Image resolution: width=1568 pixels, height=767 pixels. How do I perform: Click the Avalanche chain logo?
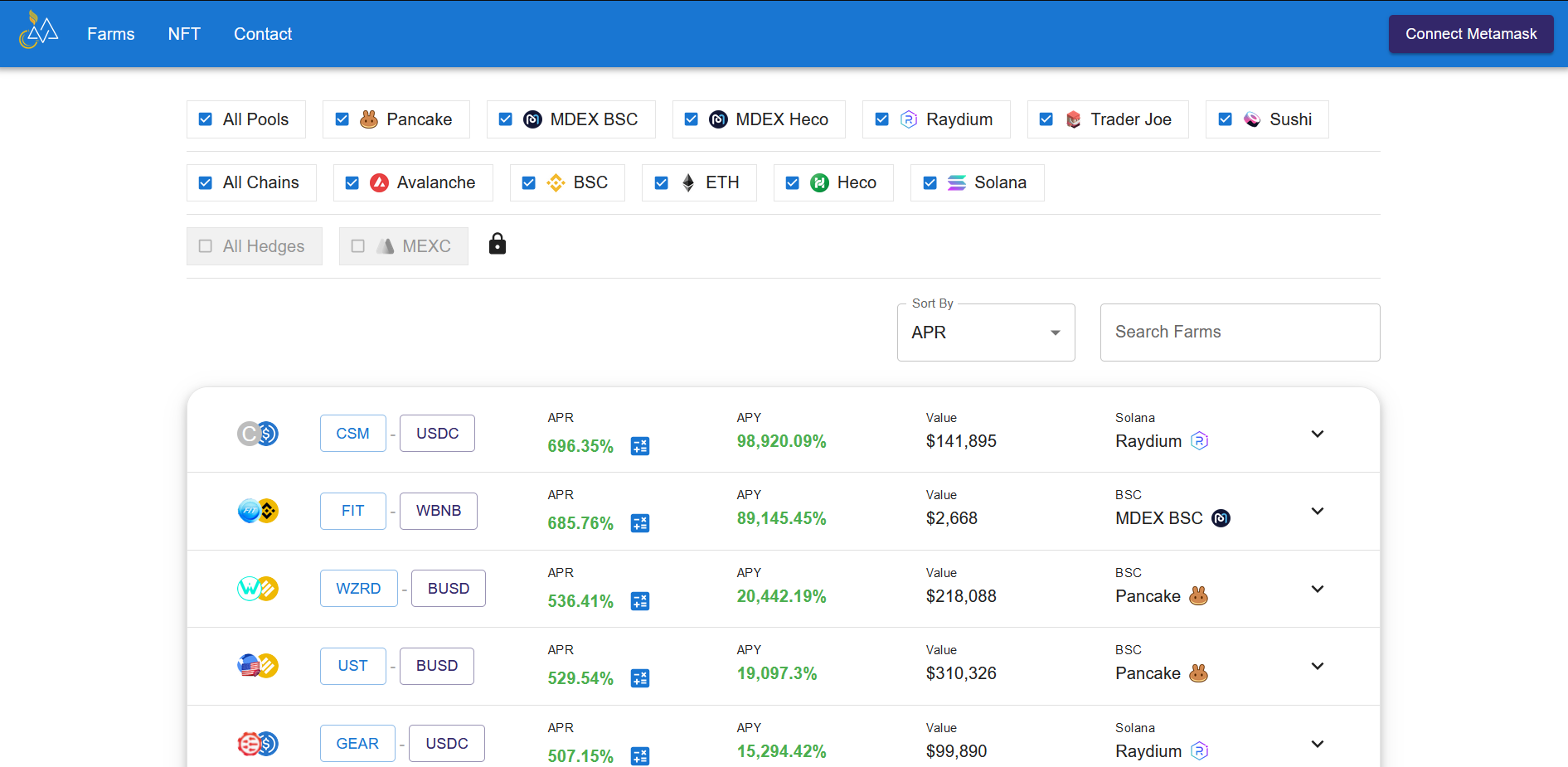(379, 182)
